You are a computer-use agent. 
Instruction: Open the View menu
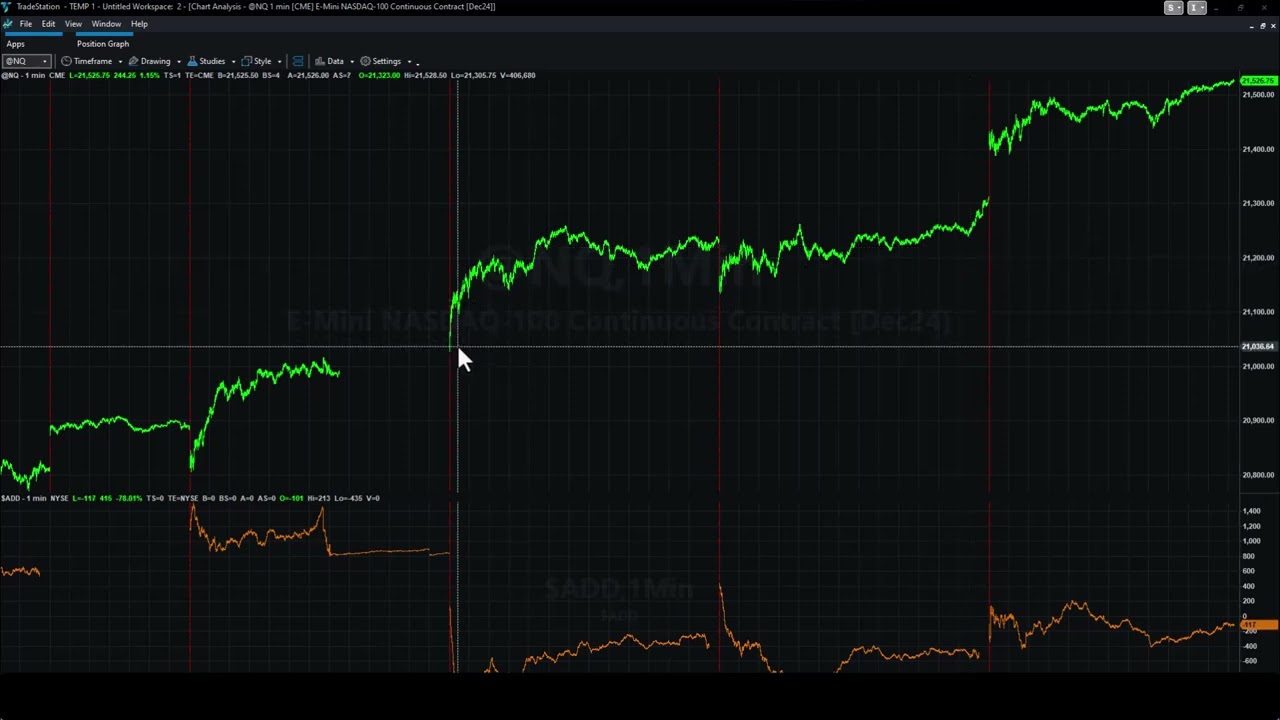click(73, 24)
